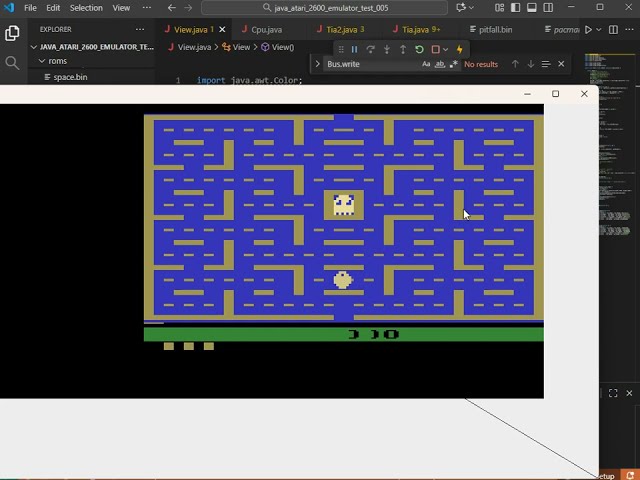
Task: Switch to the Cpu.java tab
Action: (x=267, y=29)
